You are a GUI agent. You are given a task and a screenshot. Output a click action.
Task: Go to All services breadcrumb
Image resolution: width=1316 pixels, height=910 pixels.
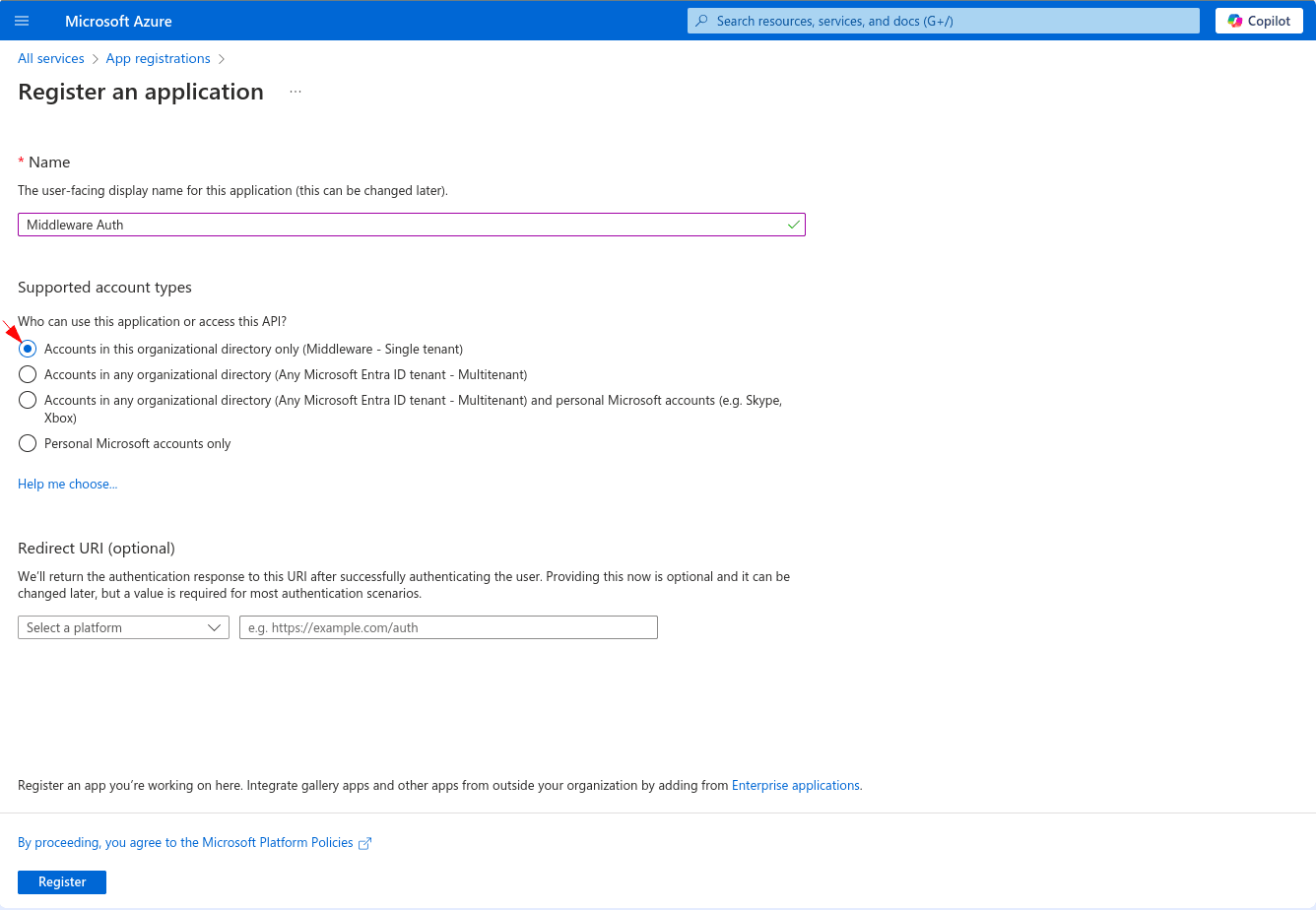51,59
